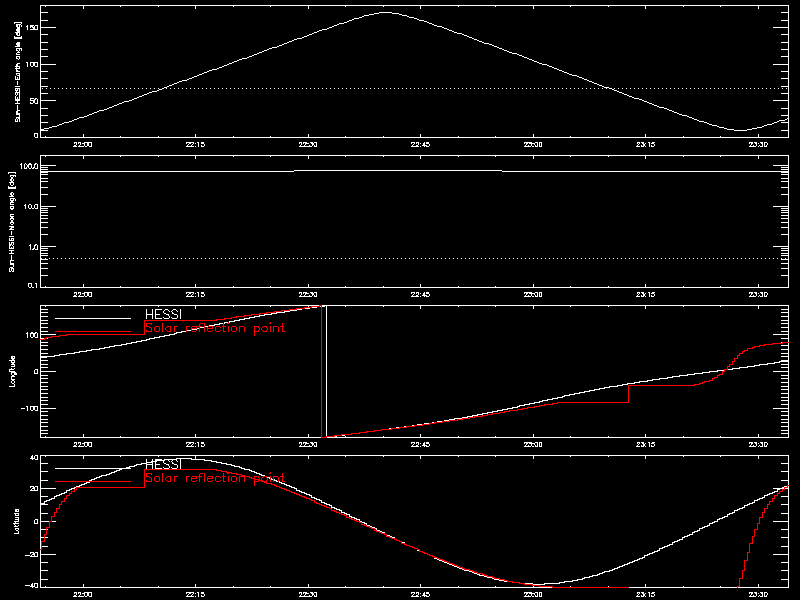Click '150' tick on Sun-HESSI-Earth angle axis
This screenshot has height=600, width=800.
(x=33, y=28)
